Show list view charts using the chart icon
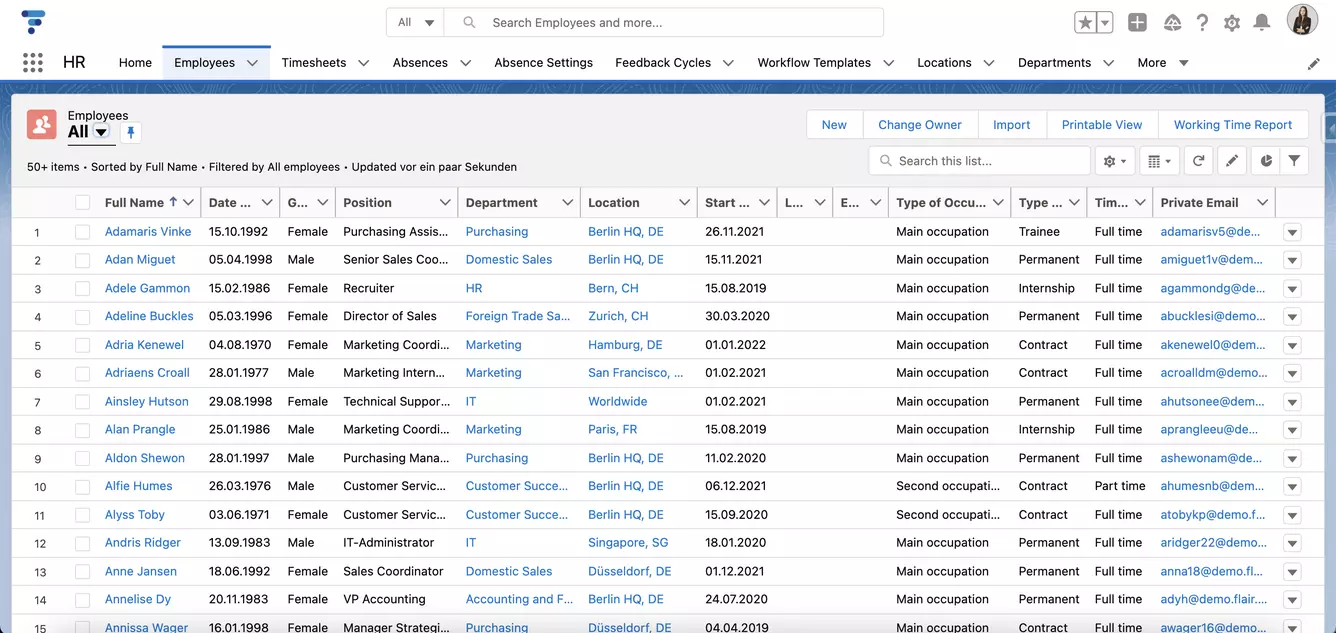Screen dimensions: 1336x633 tap(1264, 160)
